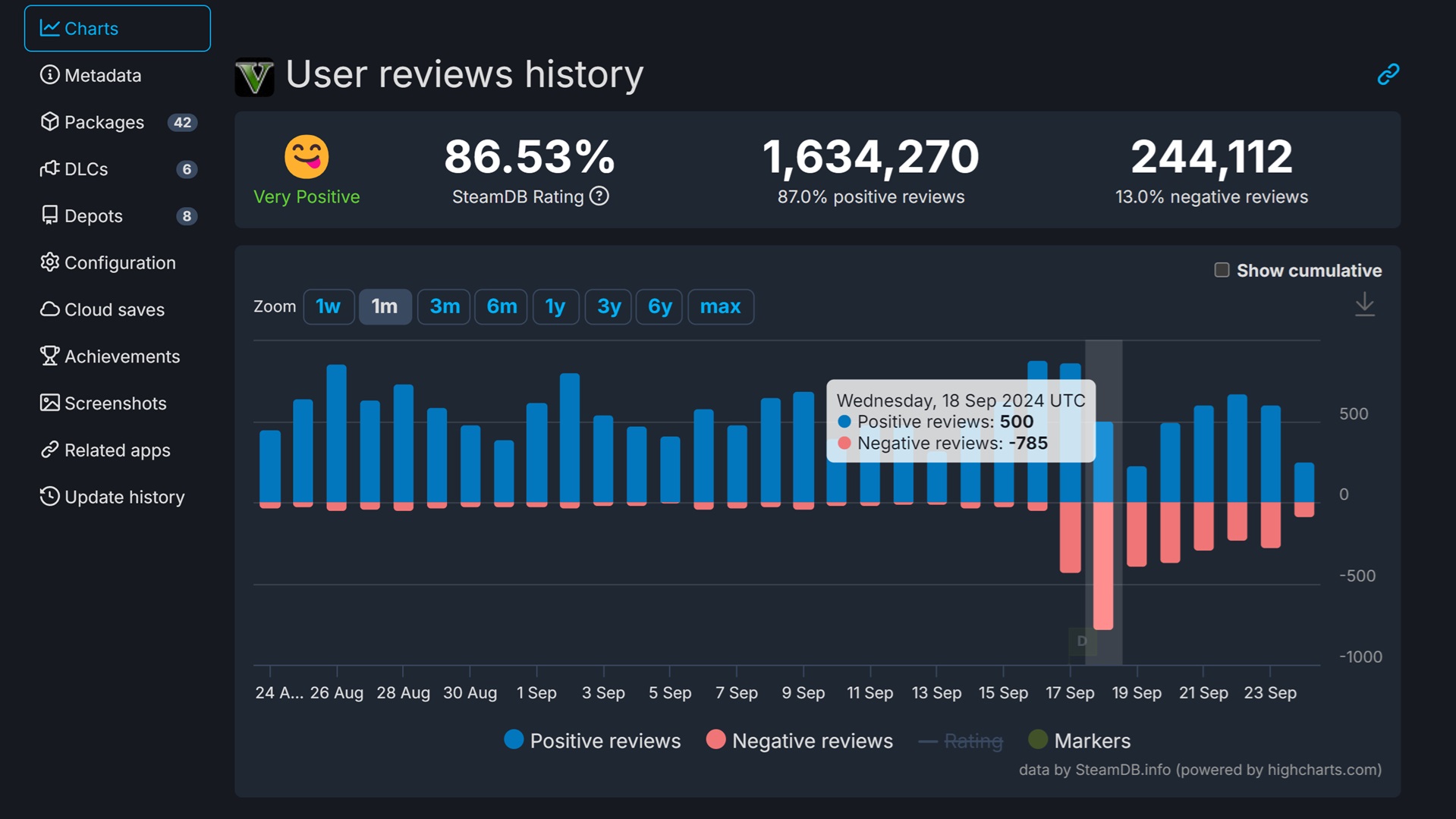Open Cloud saves
The image size is (1456, 819).
(x=114, y=309)
